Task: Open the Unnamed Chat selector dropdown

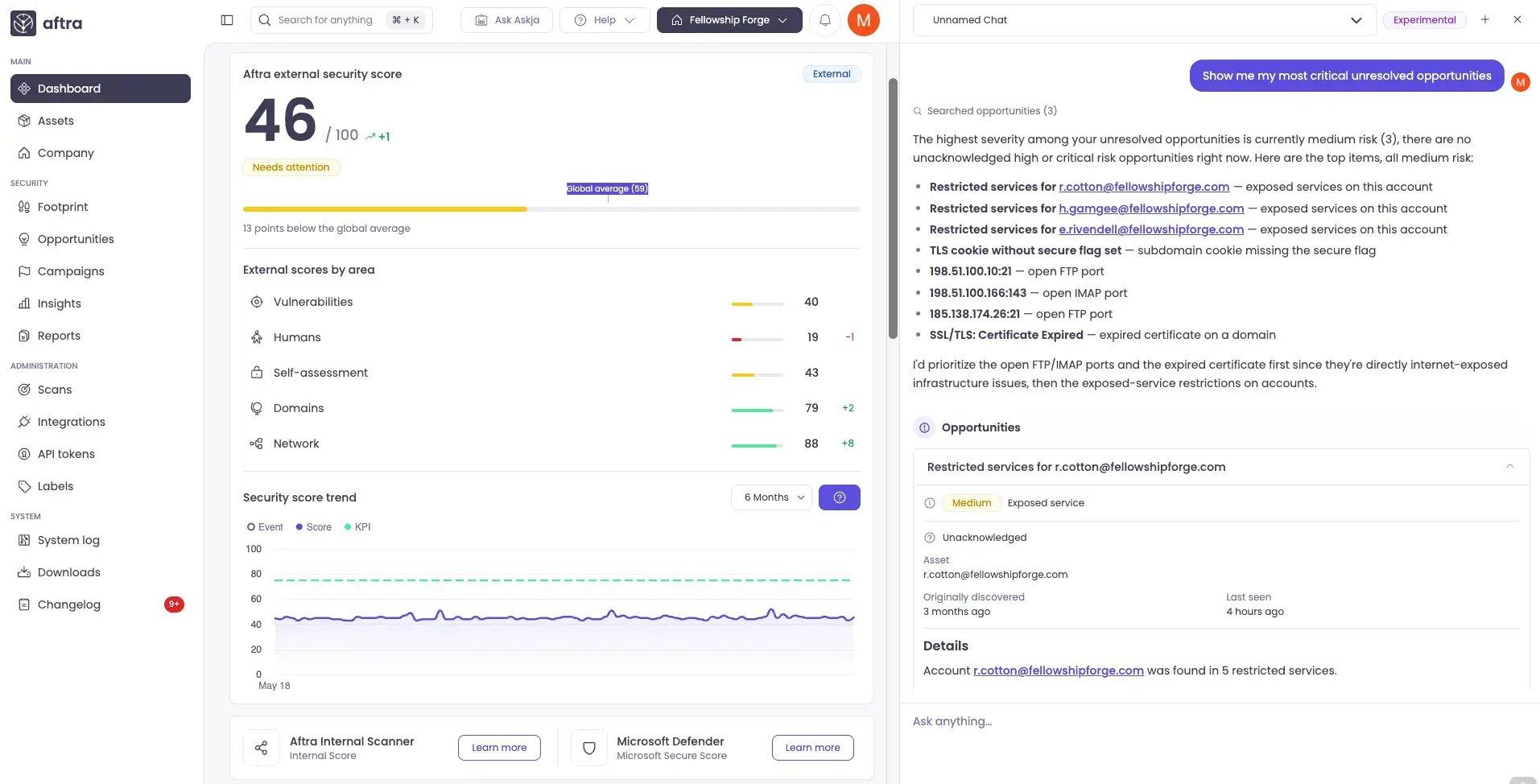Action: point(1145,20)
